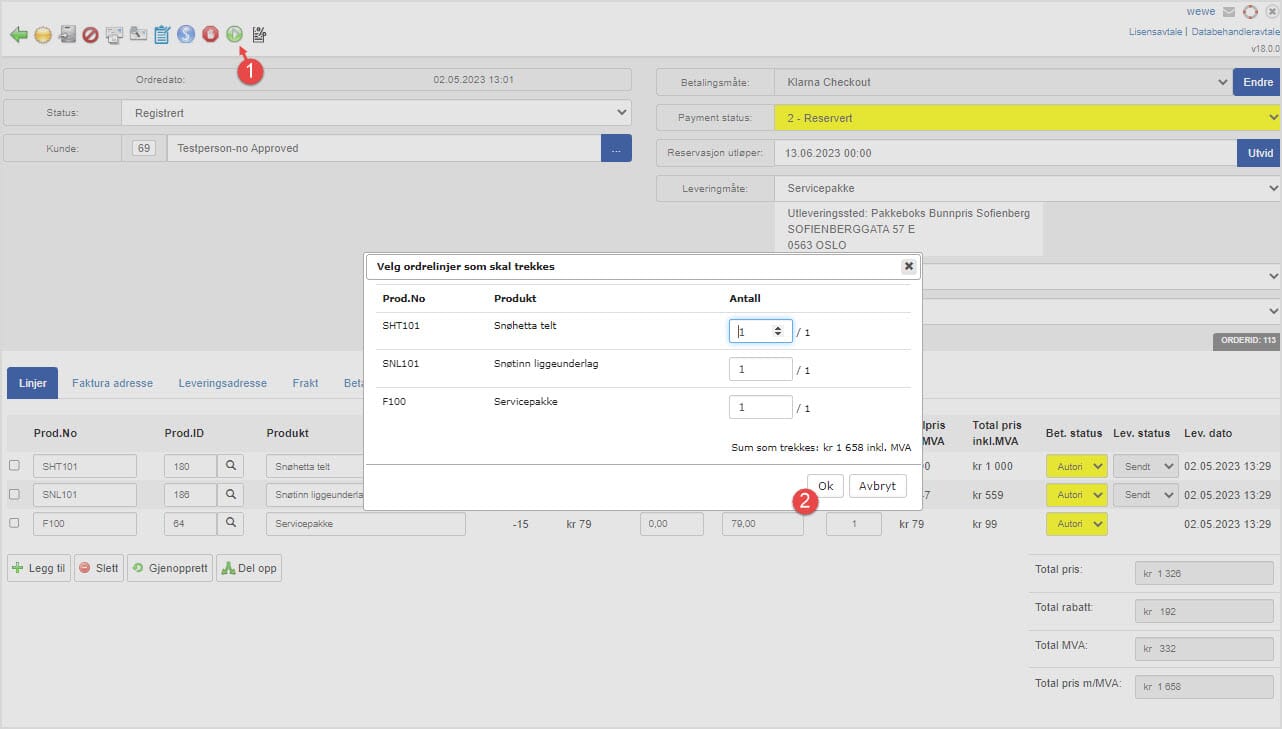Screen dimensions: 1282x729
Task: Open the Leveringsadresse tab
Action: tap(222, 383)
